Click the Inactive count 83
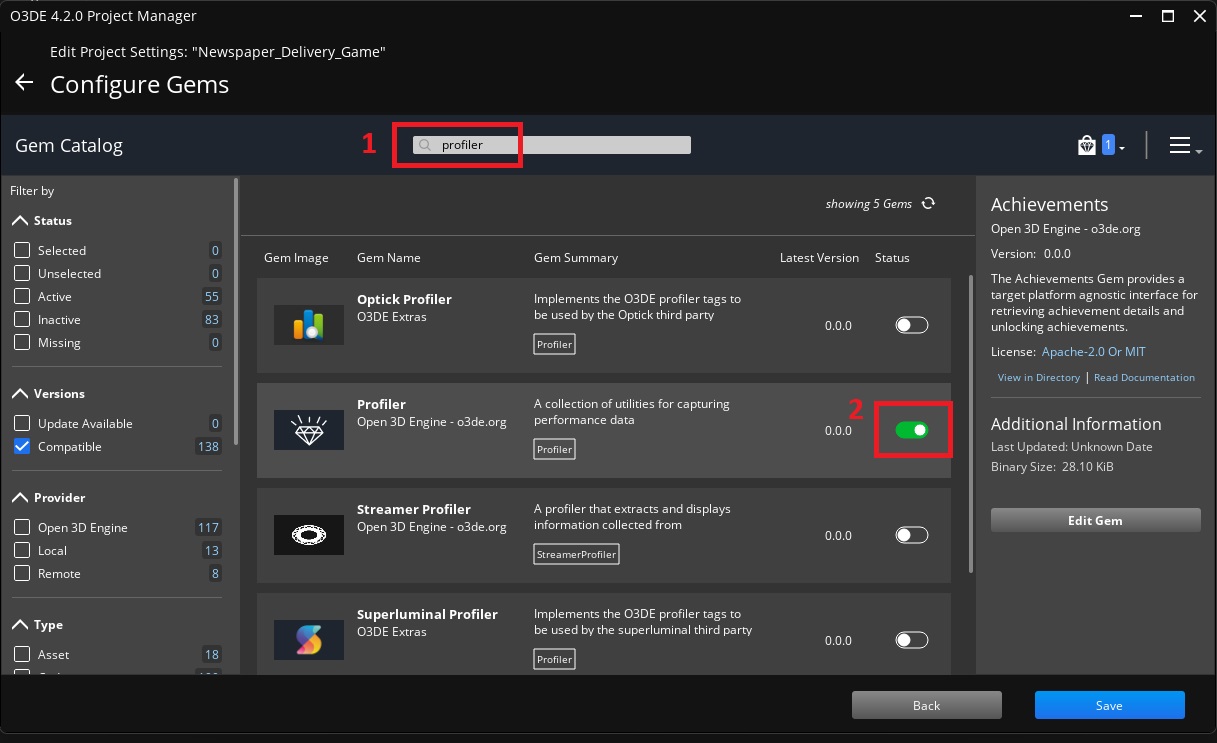The width and height of the screenshot is (1217, 743). (211, 319)
